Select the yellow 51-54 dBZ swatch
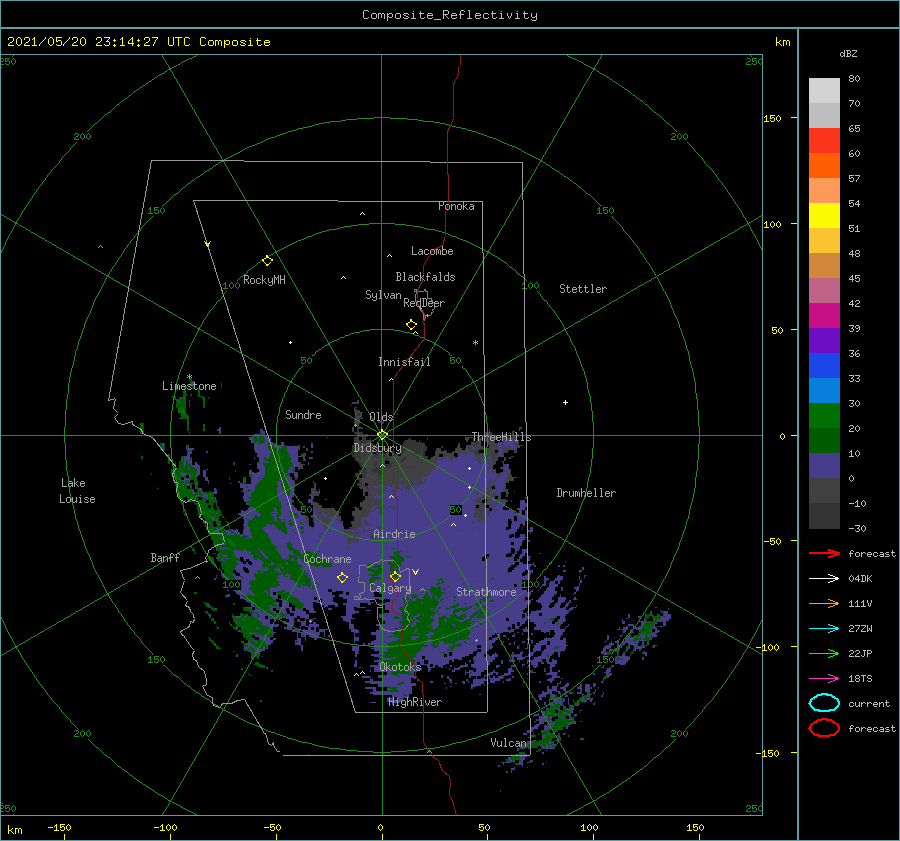900x841 pixels. pyautogui.click(x=824, y=216)
